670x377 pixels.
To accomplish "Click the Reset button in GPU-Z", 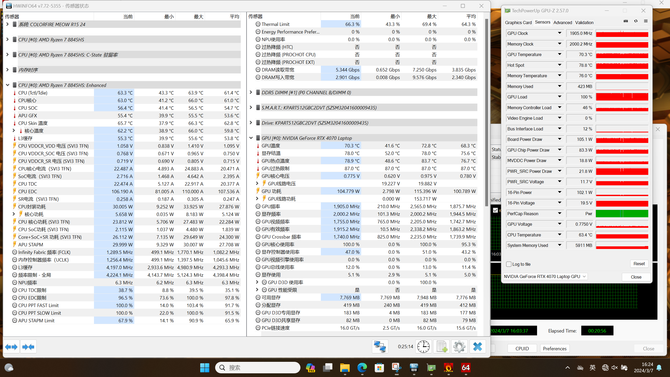I will point(639,264).
